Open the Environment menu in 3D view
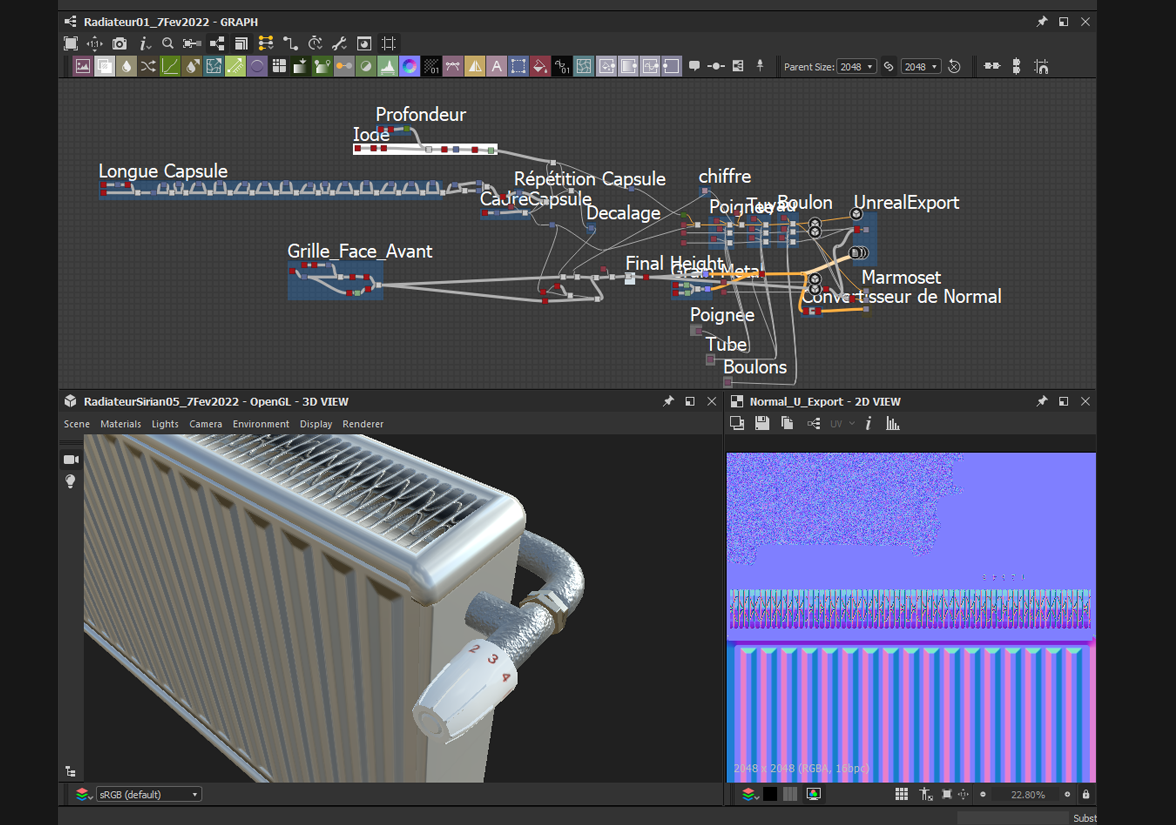This screenshot has height=825, width=1176. point(261,424)
